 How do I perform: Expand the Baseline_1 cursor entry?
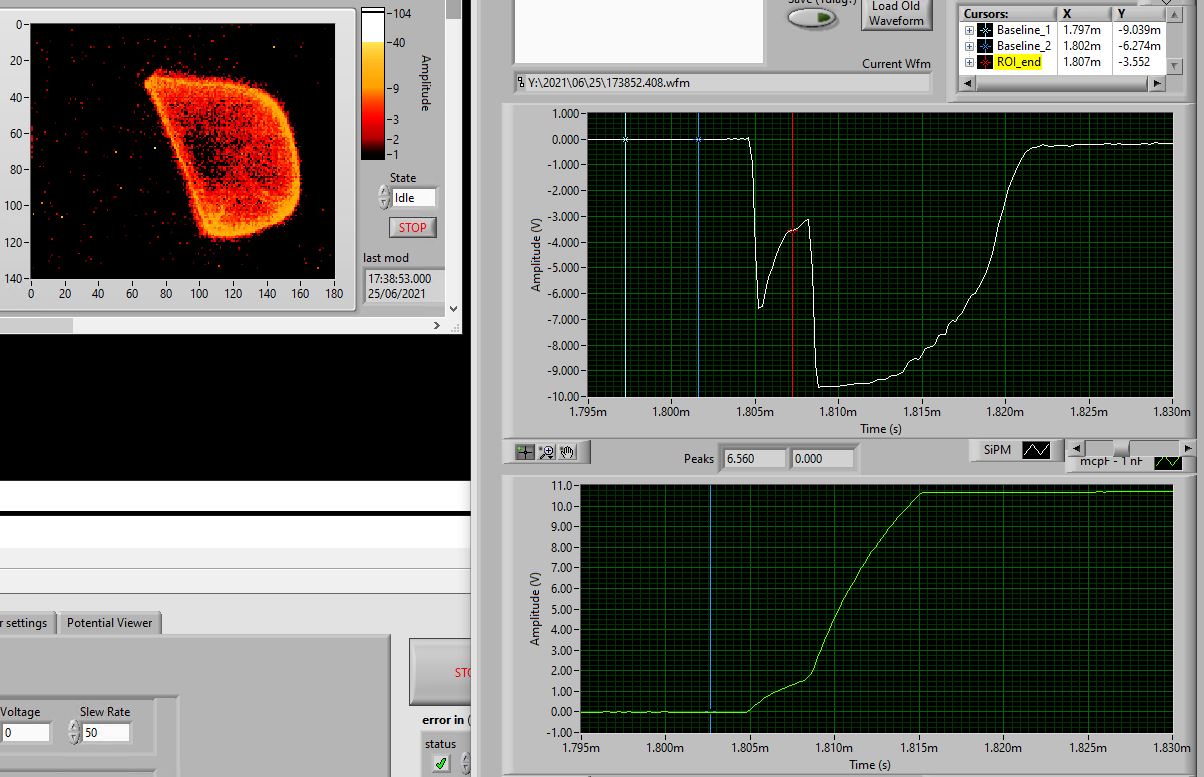point(969,30)
